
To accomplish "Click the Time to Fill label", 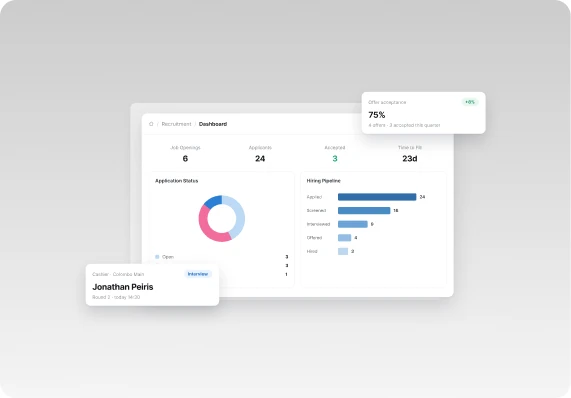I will (x=410, y=147).
